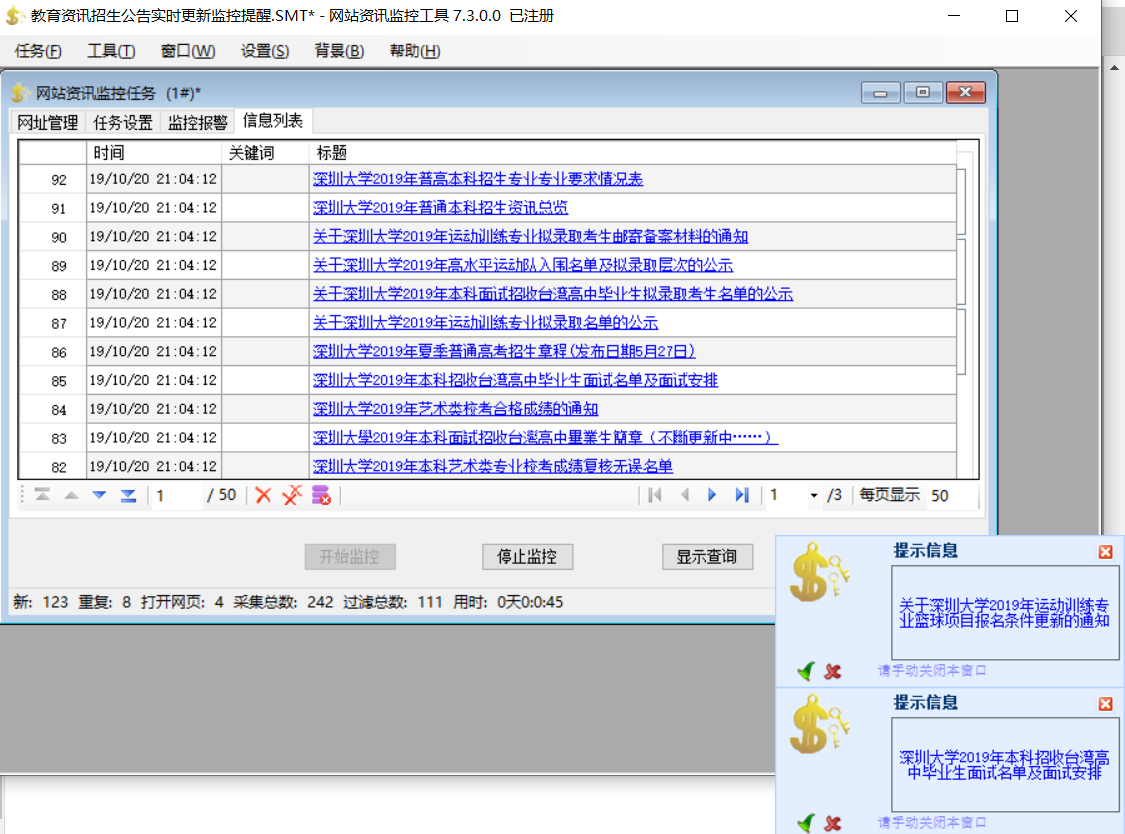Open row 83 link 招收台灣高中畢業生簡章
1125x834 pixels.
545,437
